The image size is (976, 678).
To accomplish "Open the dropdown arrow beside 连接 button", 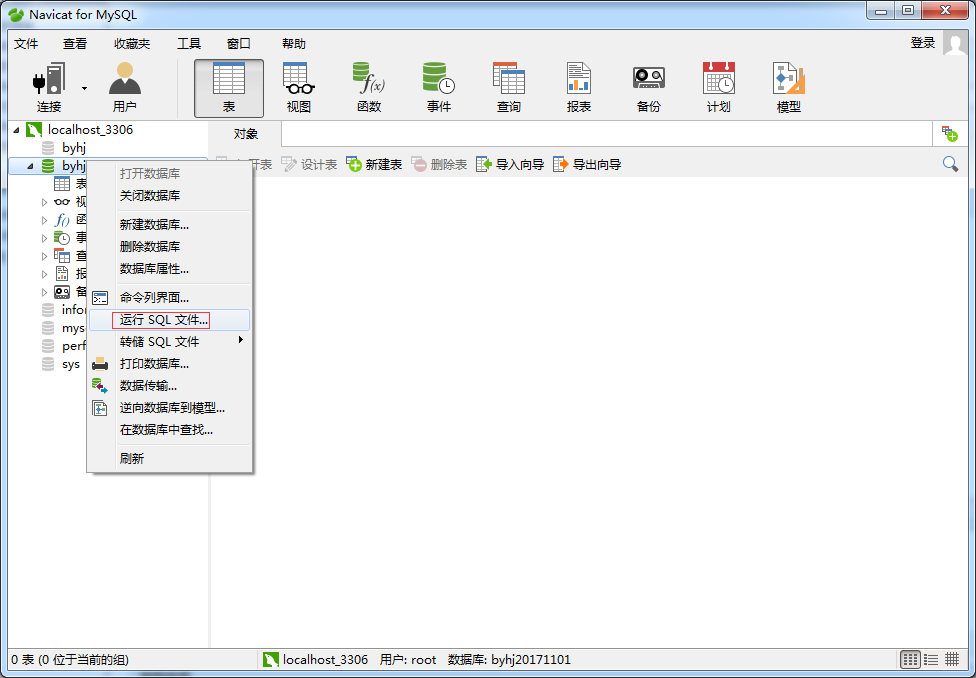I will [84, 88].
